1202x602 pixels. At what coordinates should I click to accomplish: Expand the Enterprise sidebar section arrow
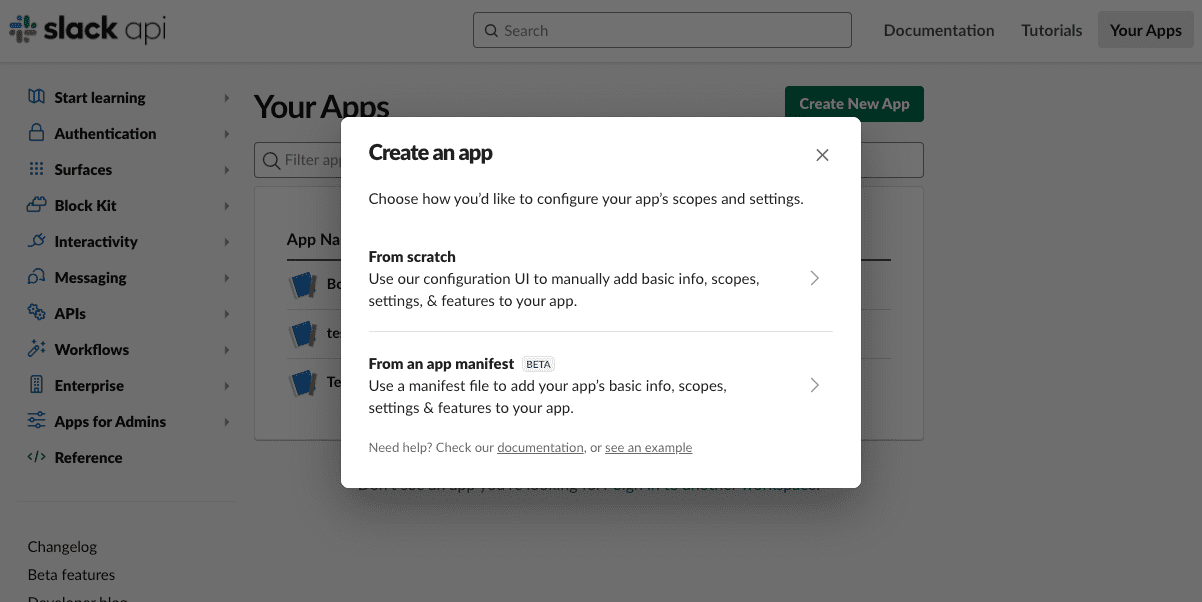[x=227, y=386]
